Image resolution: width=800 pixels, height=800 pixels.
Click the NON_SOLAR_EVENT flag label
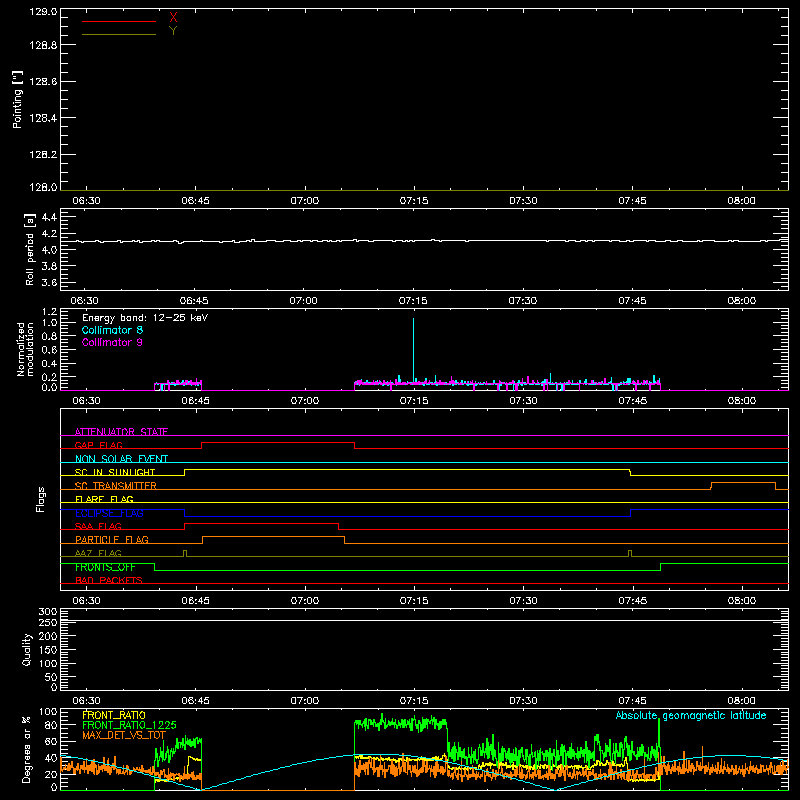[x=121, y=459]
